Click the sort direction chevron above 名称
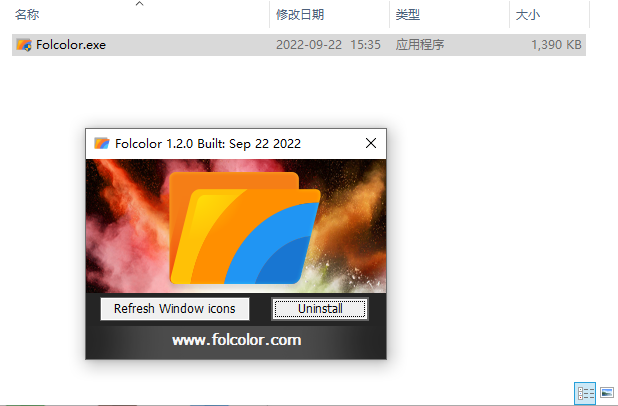The height and width of the screenshot is (406, 618). pyautogui.click(x=140, y=4)
